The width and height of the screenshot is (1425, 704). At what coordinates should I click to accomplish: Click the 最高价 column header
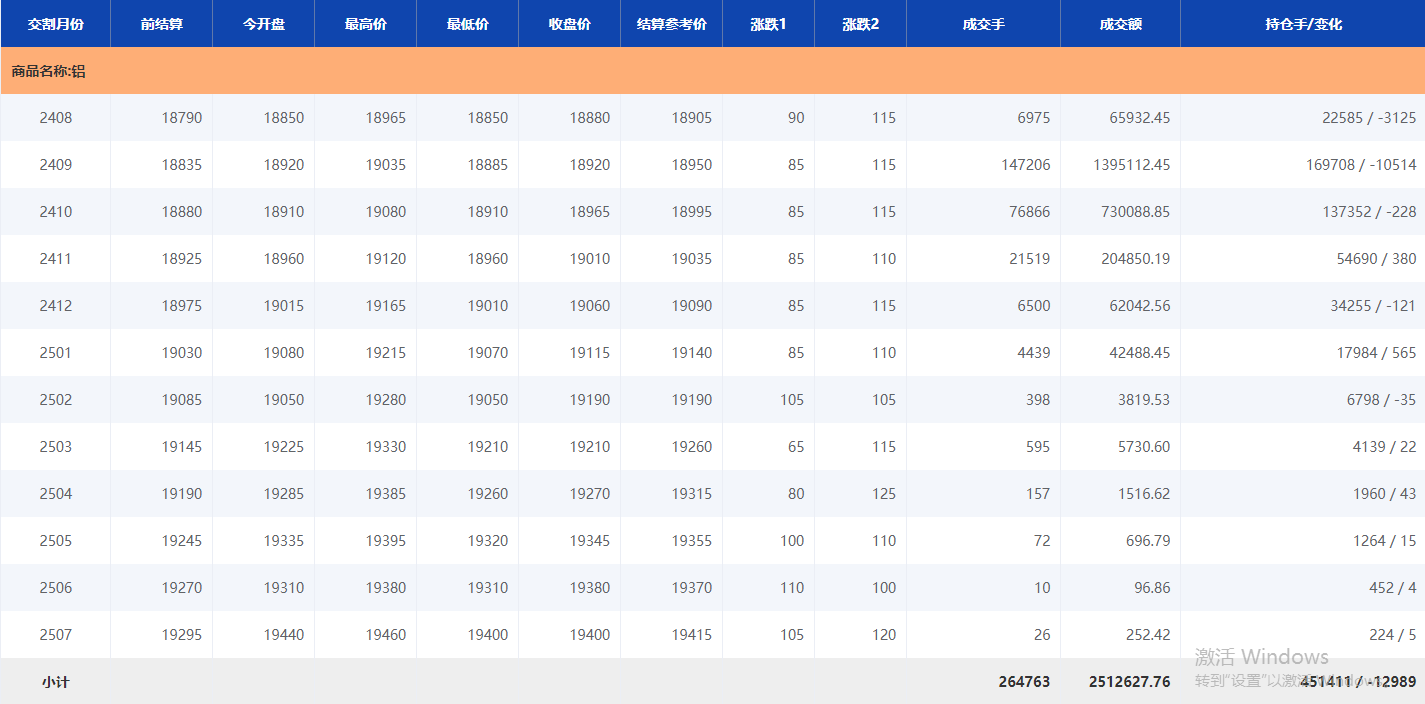pyautogui.click(x=365, y=24)
